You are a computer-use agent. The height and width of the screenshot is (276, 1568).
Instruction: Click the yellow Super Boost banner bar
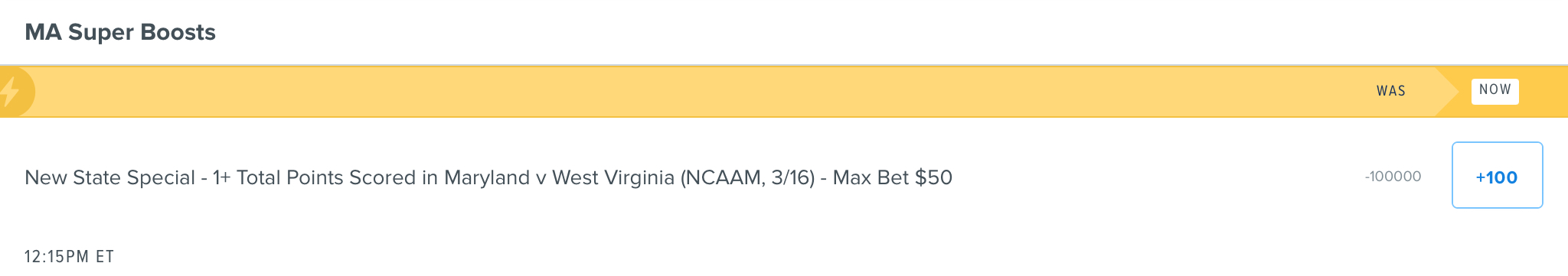point(784,92)
